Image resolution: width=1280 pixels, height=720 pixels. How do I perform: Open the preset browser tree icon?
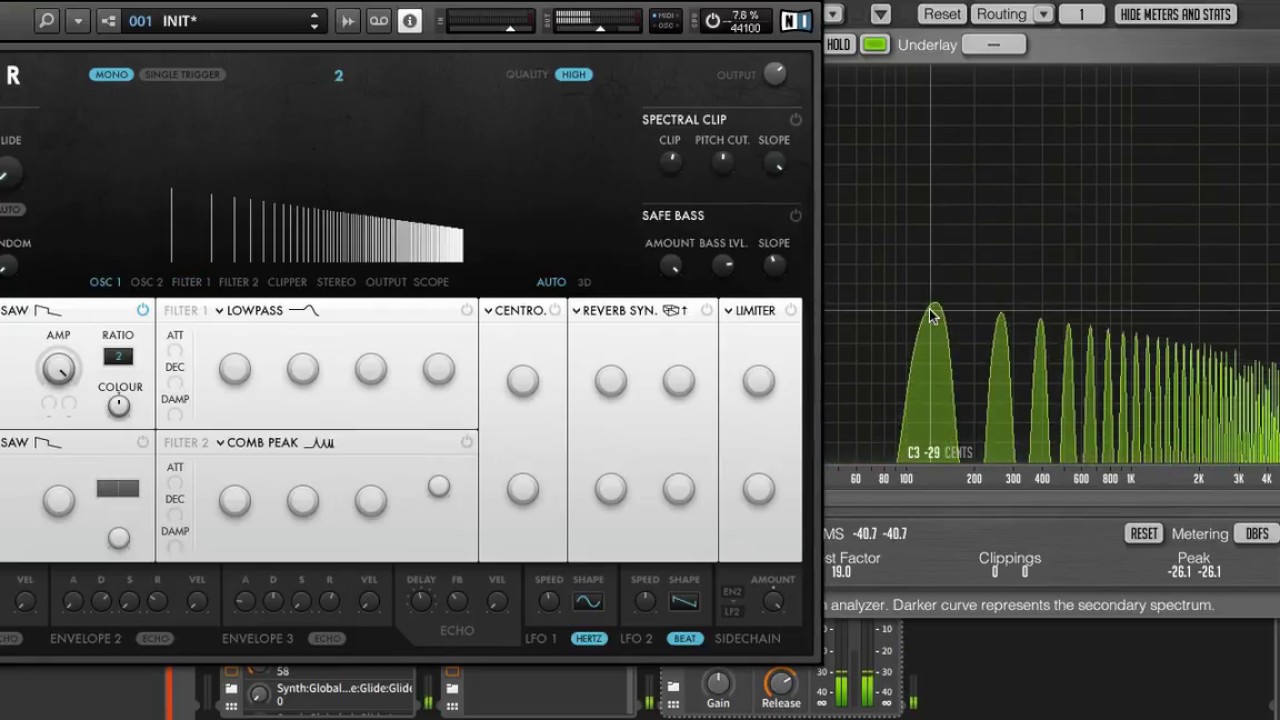tap(109, 20)
